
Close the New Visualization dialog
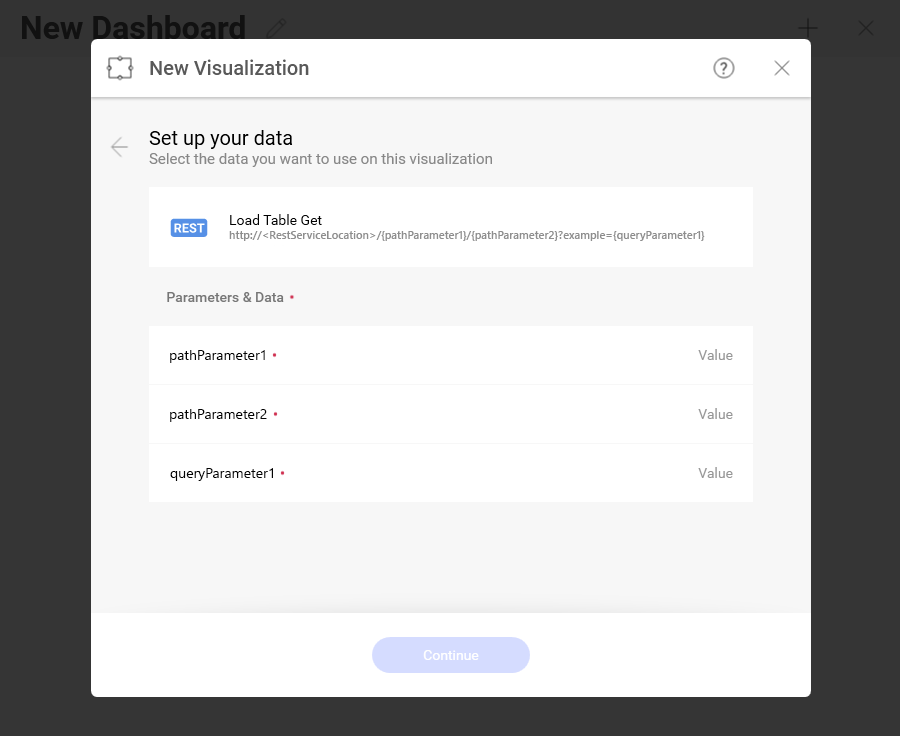click(782, 68)
